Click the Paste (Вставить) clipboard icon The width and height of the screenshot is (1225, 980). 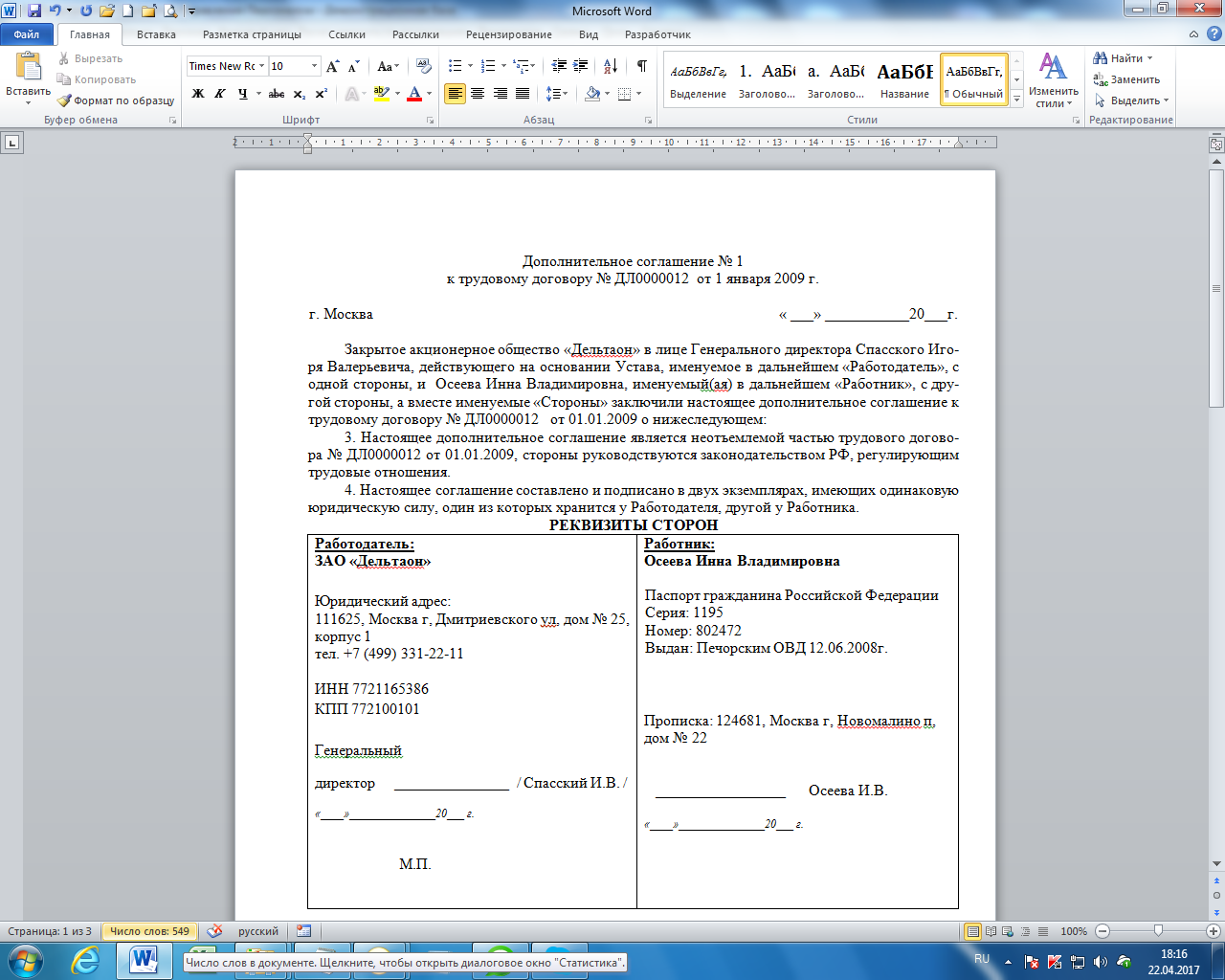28,68
